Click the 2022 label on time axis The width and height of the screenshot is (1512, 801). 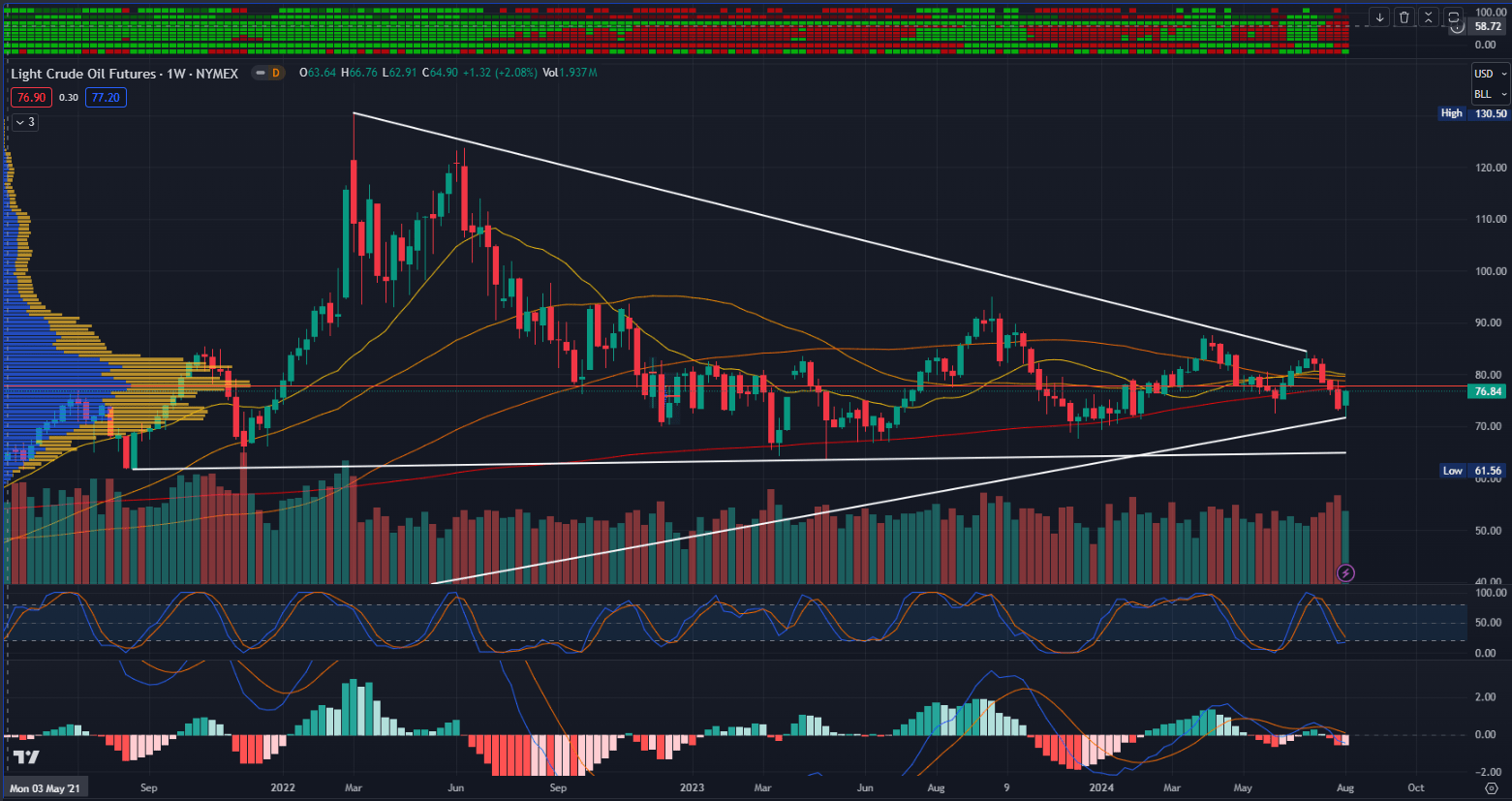[x=283, y=787]
